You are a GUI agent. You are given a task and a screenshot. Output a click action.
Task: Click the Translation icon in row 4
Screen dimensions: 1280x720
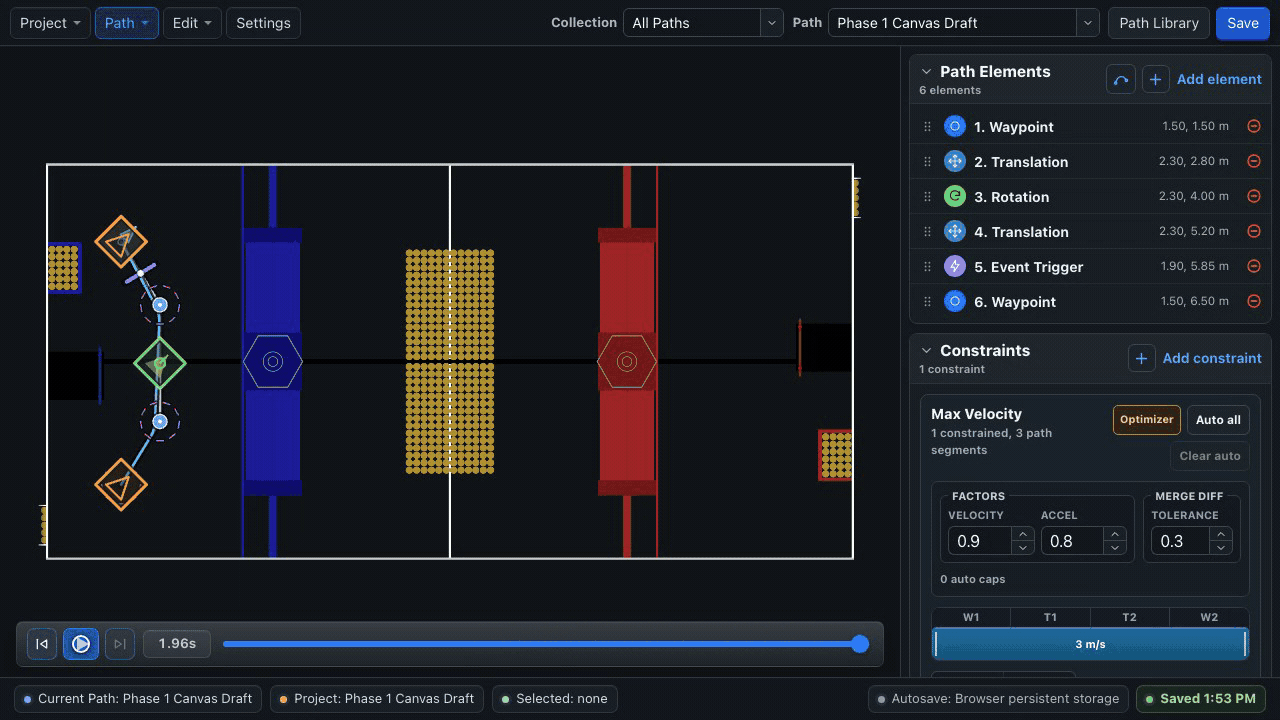955,232
